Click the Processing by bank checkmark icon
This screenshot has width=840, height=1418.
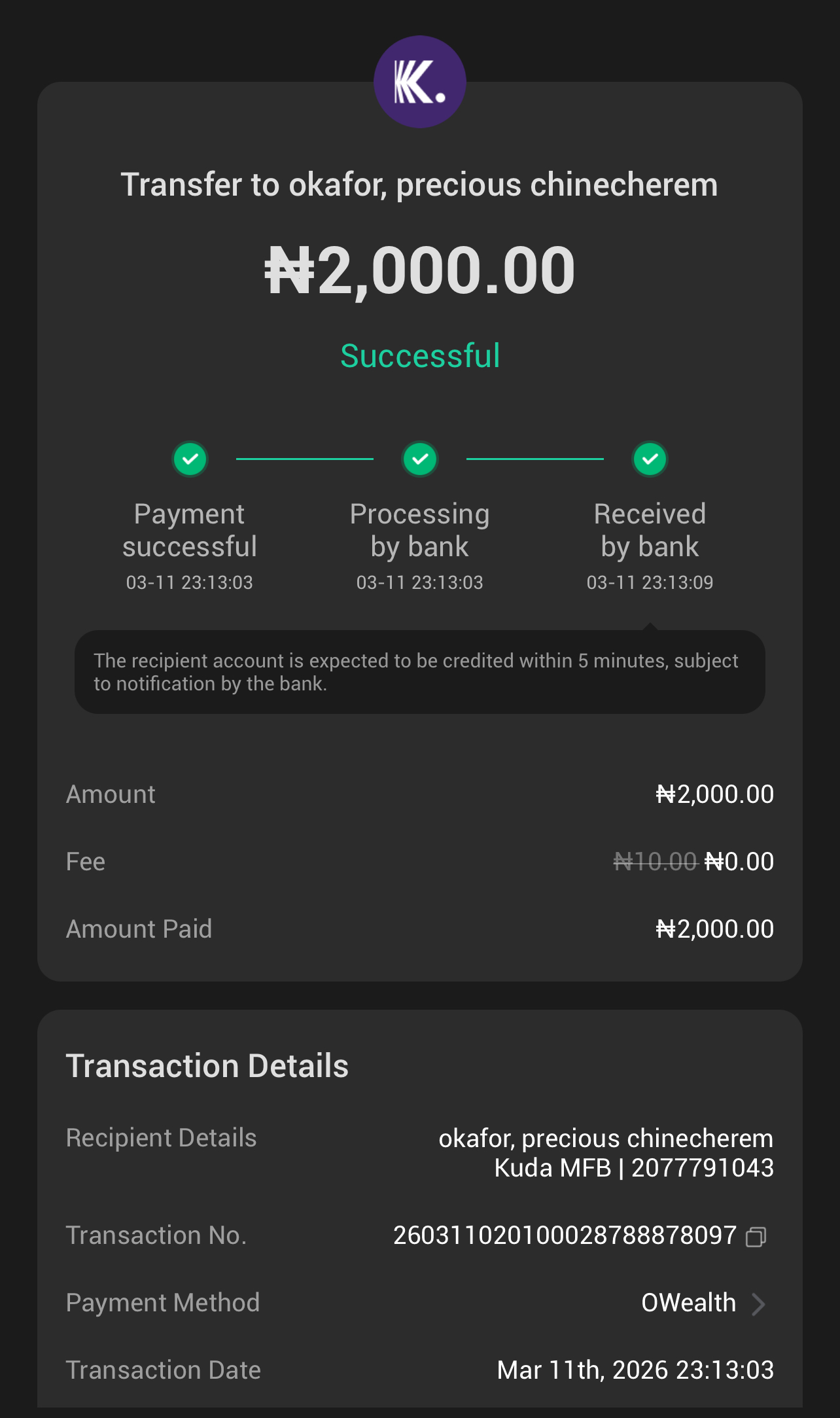click(420, 459)
